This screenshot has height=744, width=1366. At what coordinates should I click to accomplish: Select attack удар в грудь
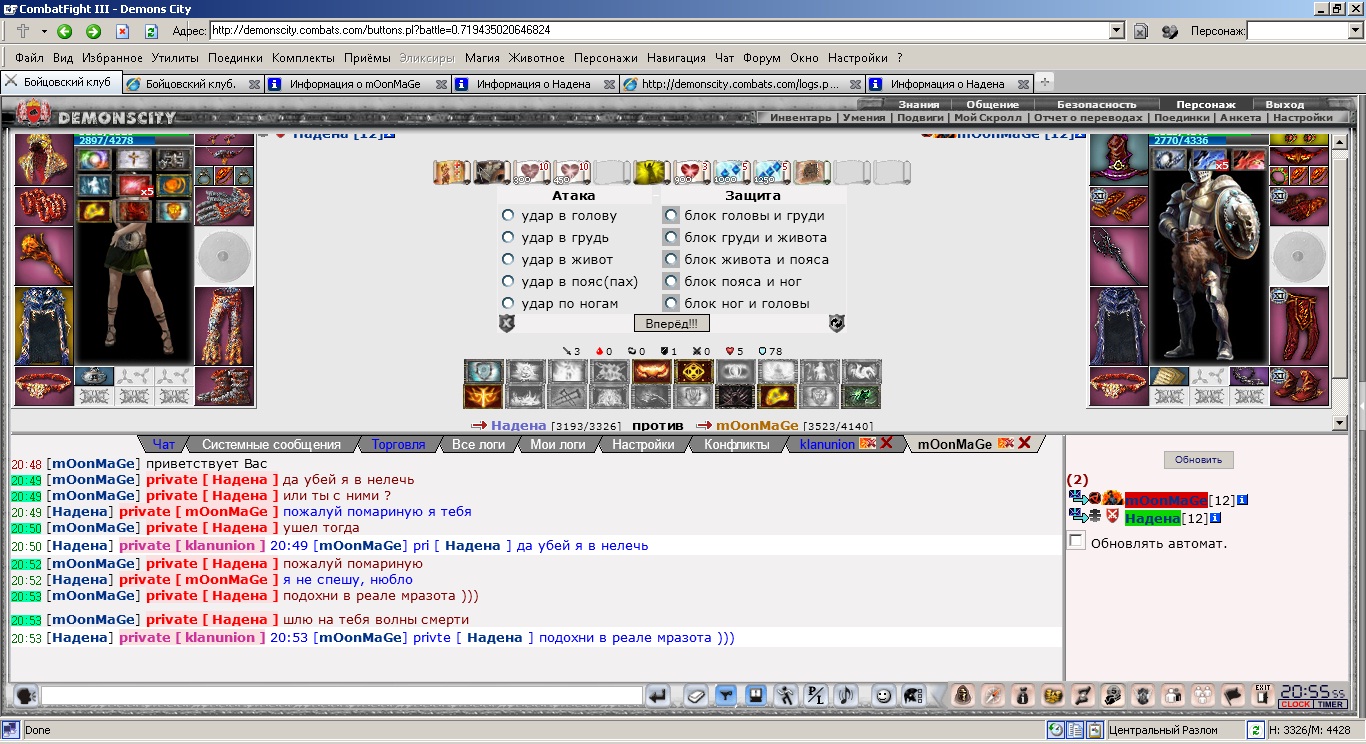tap(507, 237)
